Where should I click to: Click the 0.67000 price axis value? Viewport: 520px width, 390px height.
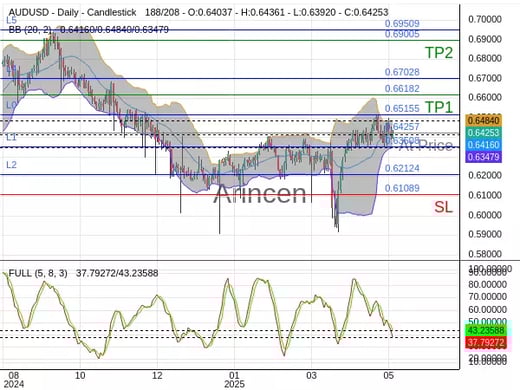coord(485,78)
